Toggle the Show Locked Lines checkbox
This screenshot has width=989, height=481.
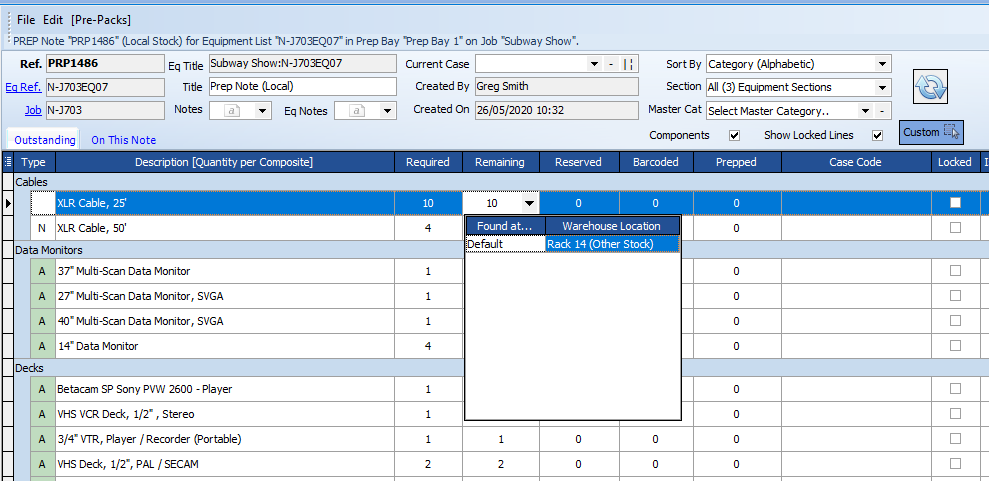click(x=878, y=136)
